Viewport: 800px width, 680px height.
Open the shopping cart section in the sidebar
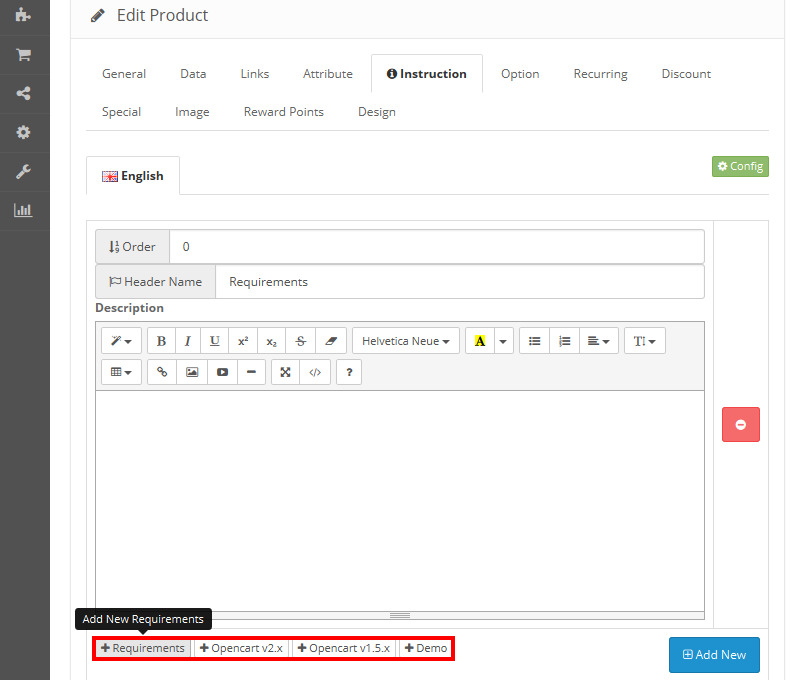(23, 55)
